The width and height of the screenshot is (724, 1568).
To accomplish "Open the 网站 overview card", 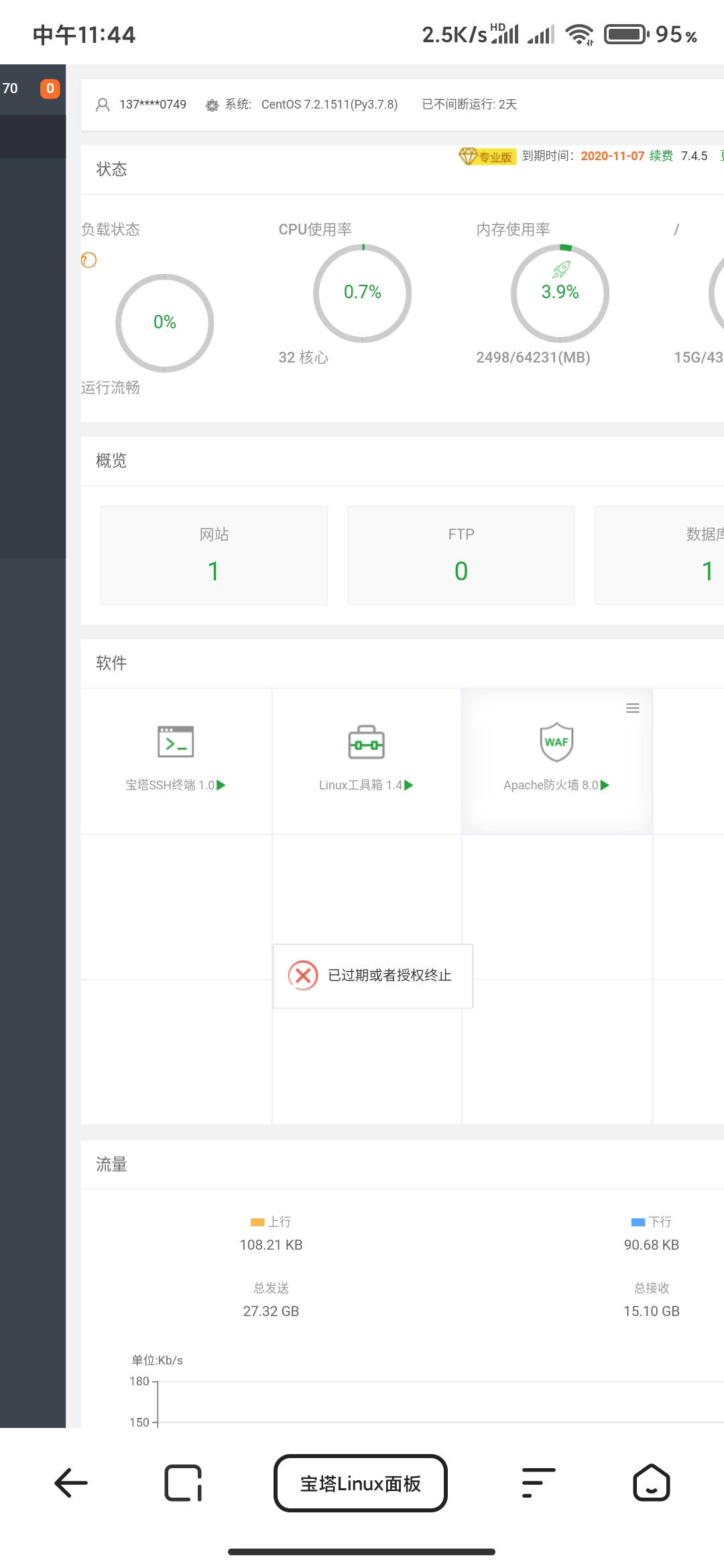I will pos(214,556).
